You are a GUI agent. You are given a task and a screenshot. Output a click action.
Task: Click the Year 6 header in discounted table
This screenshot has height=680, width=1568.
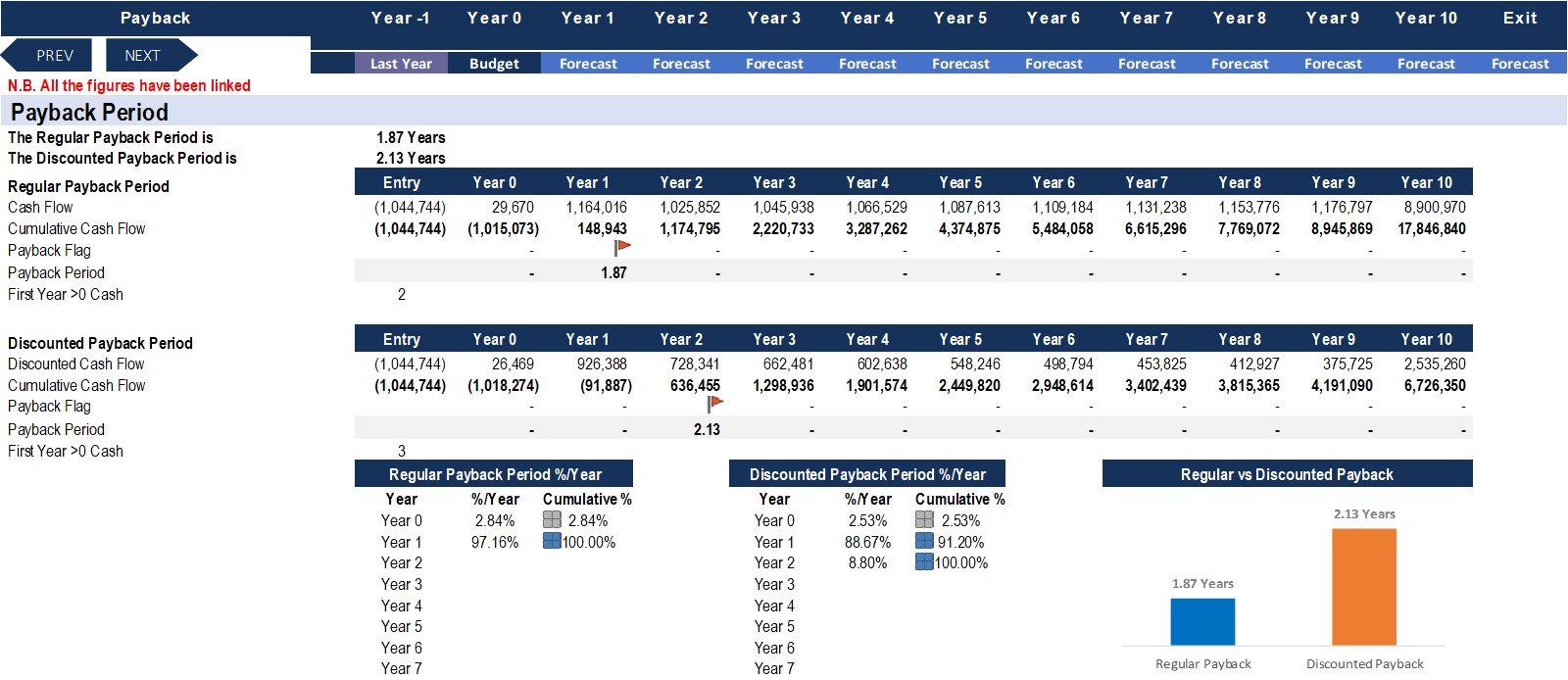(x=1053, y=339)
